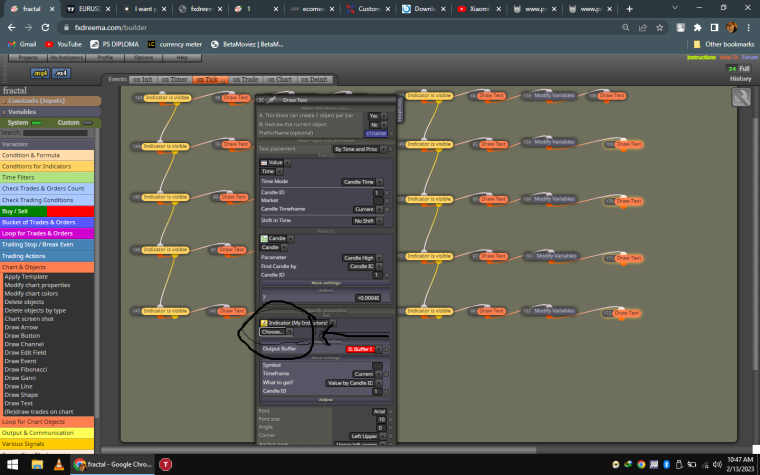Viewport: 760px width, 475px height.
Task: Switch to the on Trade event tab
Action: click(245, 79)
